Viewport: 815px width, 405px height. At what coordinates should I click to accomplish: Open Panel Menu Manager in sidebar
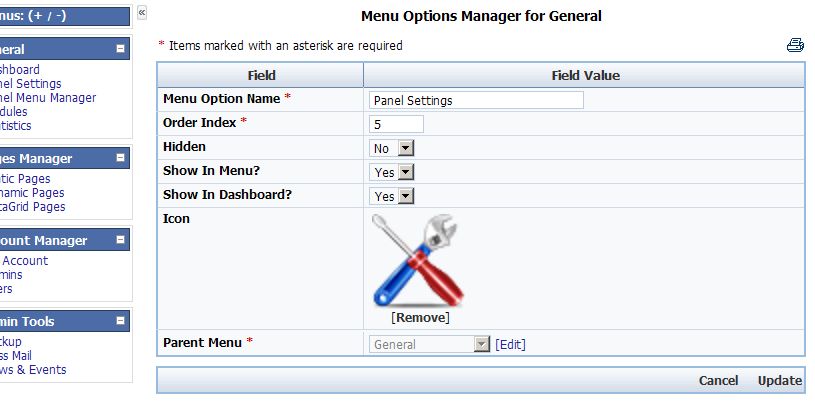48,98
